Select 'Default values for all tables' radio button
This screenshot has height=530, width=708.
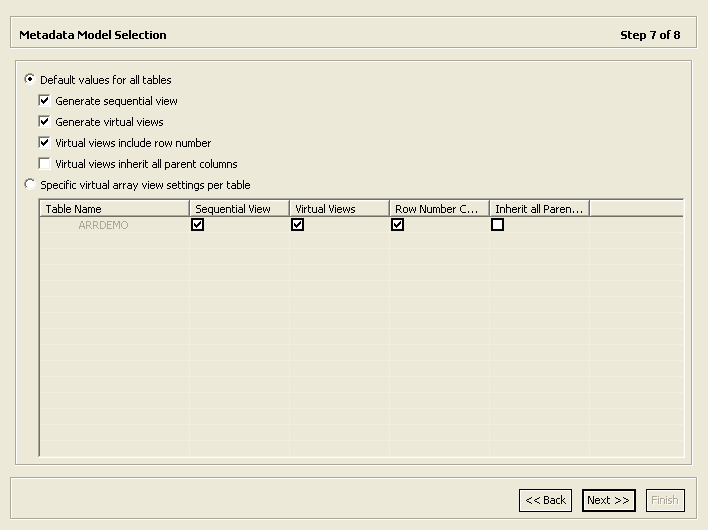(30, 80)
